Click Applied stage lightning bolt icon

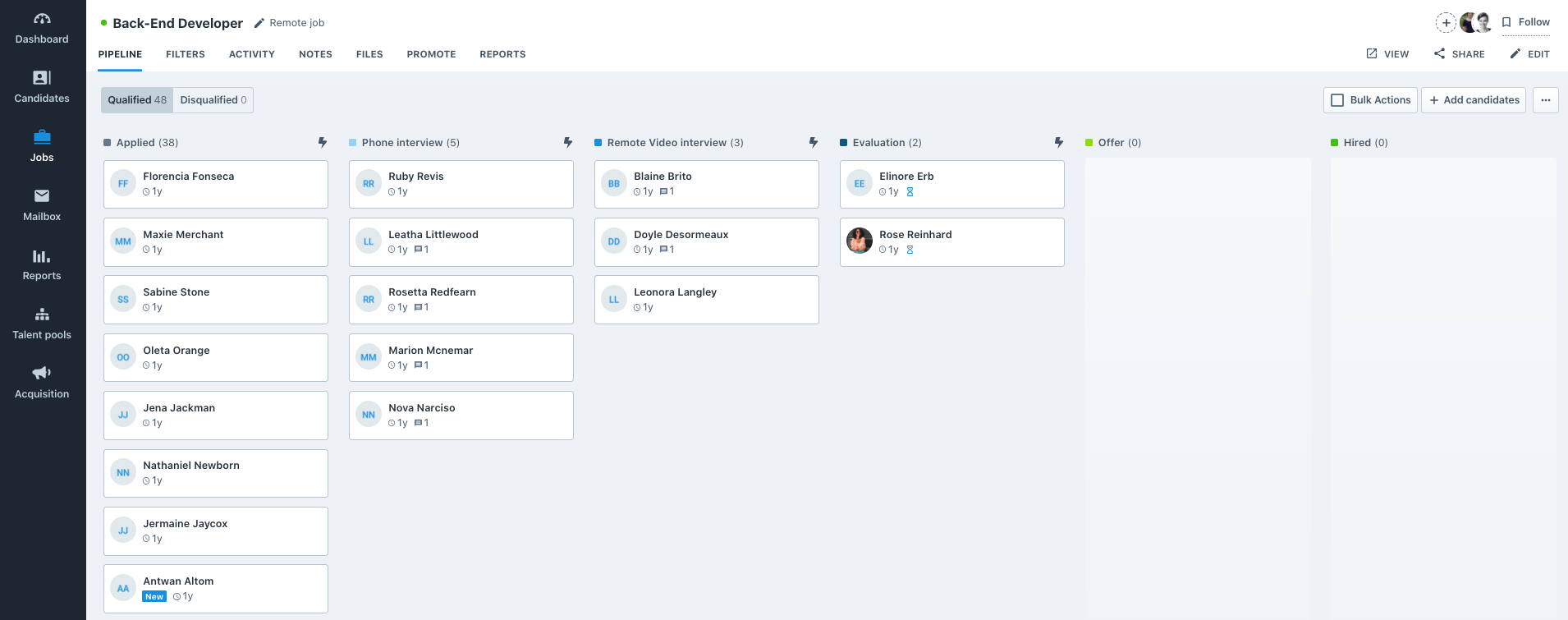click(x=323, y=143)
